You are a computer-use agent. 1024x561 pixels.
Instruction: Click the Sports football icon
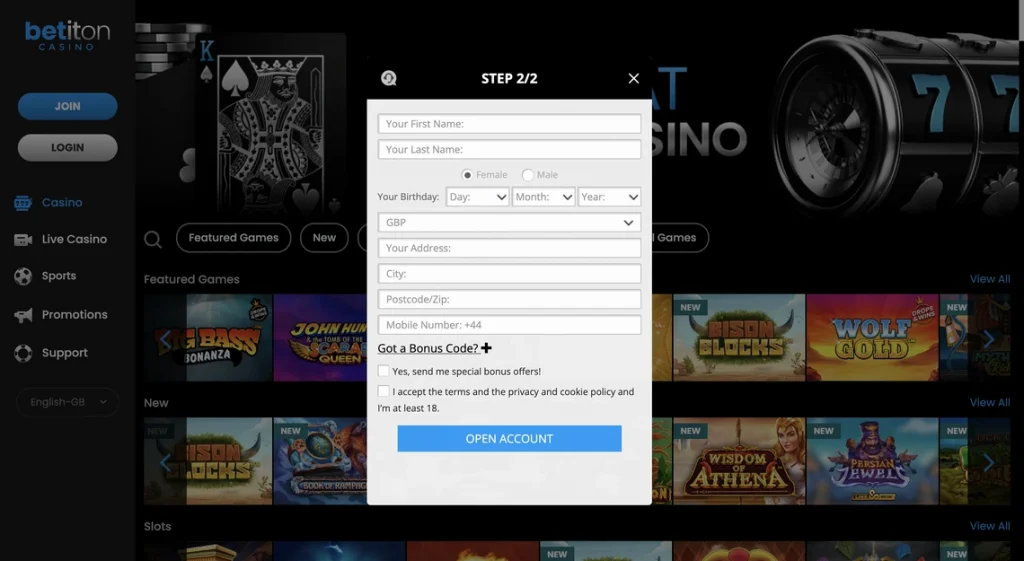click(x=23, y=276)
